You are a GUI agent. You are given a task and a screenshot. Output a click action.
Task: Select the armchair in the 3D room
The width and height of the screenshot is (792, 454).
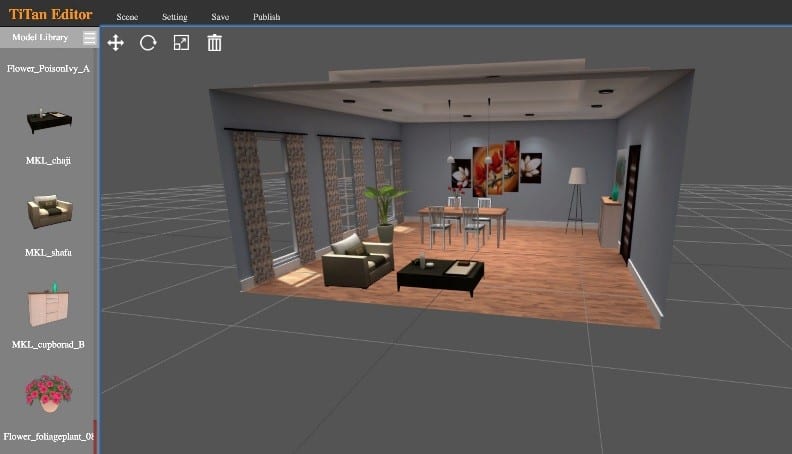(358, 260)
